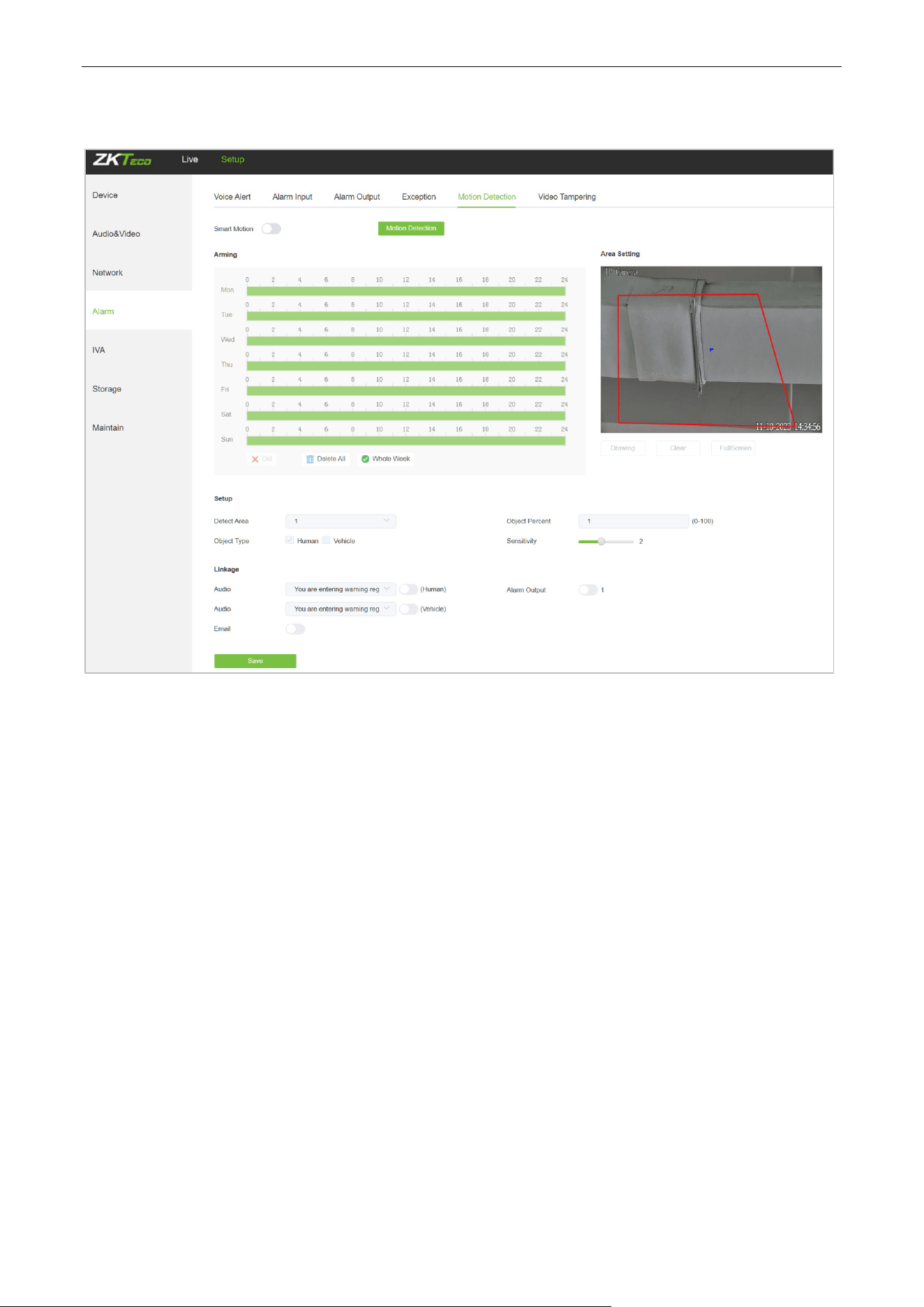Click the Whole Week green check icon
924x1307 pixels.
pyautogui.click(x=365, y=459)
